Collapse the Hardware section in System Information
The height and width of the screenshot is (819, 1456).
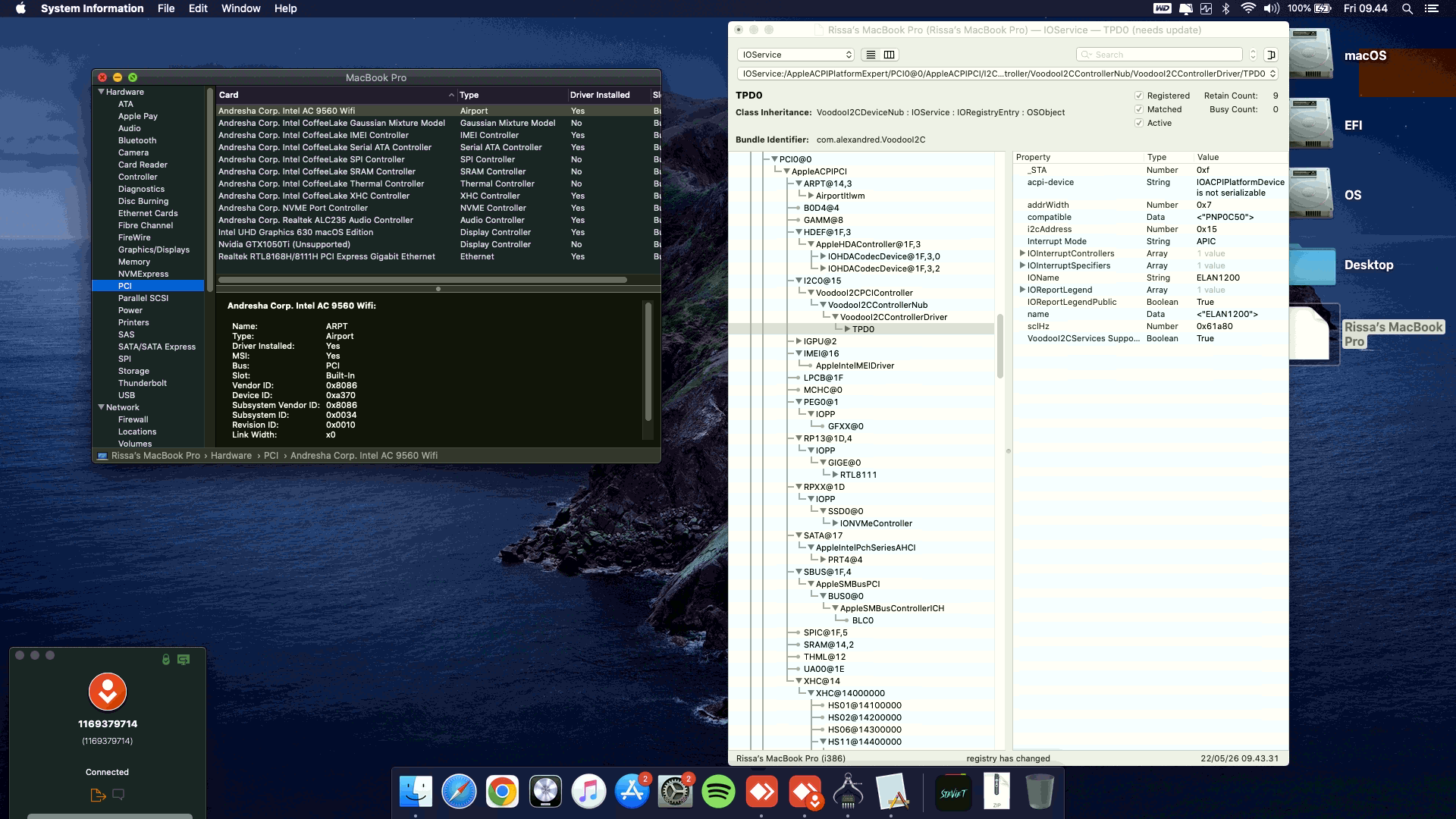(x=101, y=92)
